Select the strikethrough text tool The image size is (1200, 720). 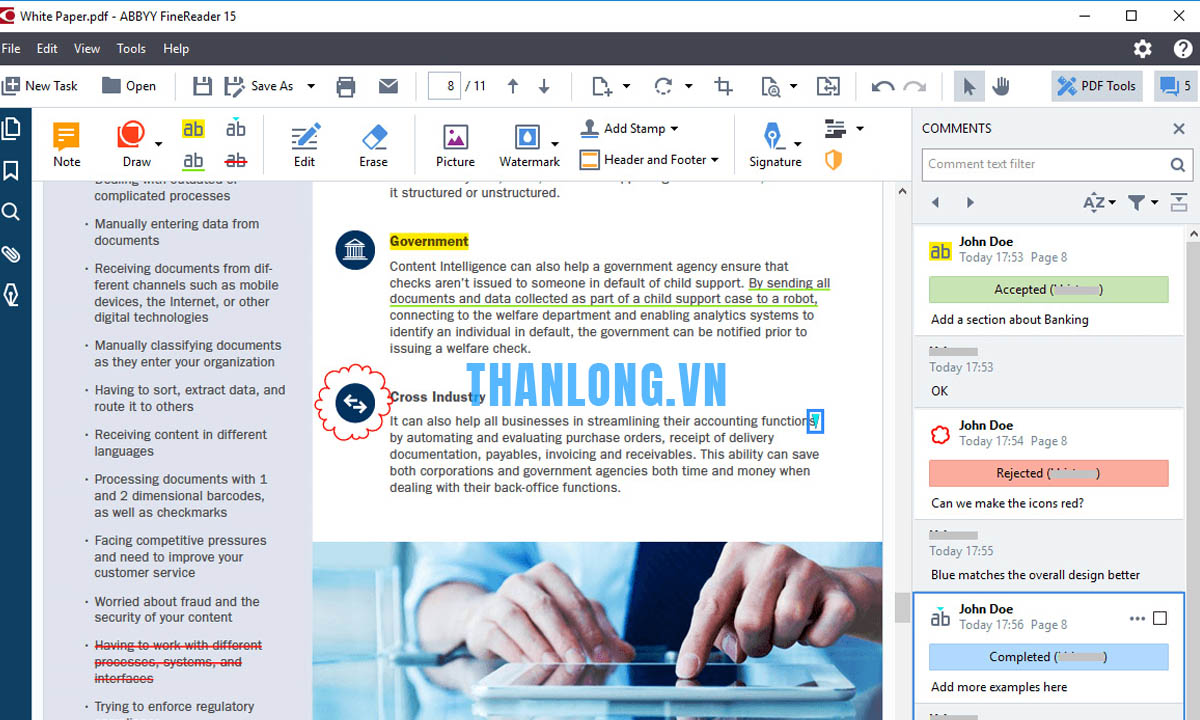pyautogui.click(x=236, y=160)
